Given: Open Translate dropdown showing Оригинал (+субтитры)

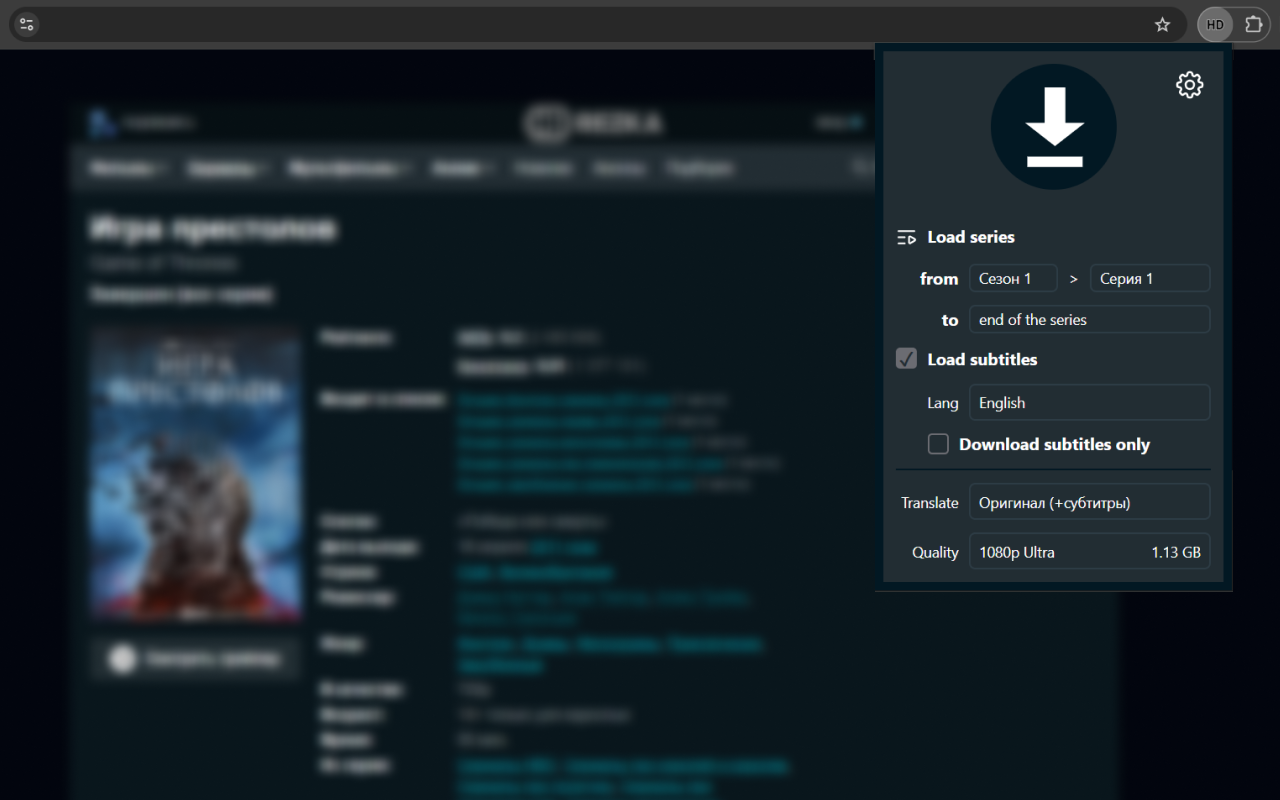Looking at the screenshot, I should [x=1089, y=502].
